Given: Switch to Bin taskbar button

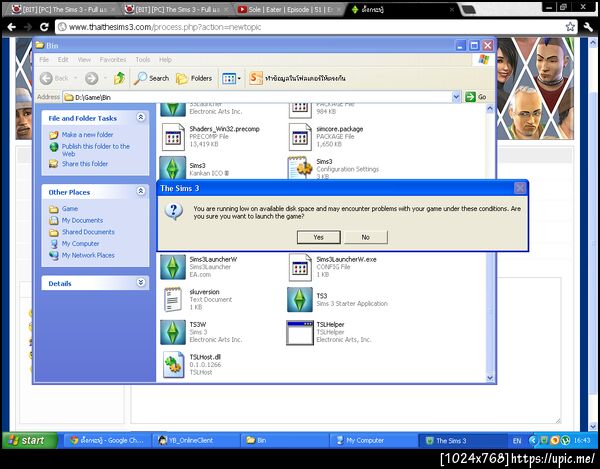Looking at the screenshot, I should (285, 440).
